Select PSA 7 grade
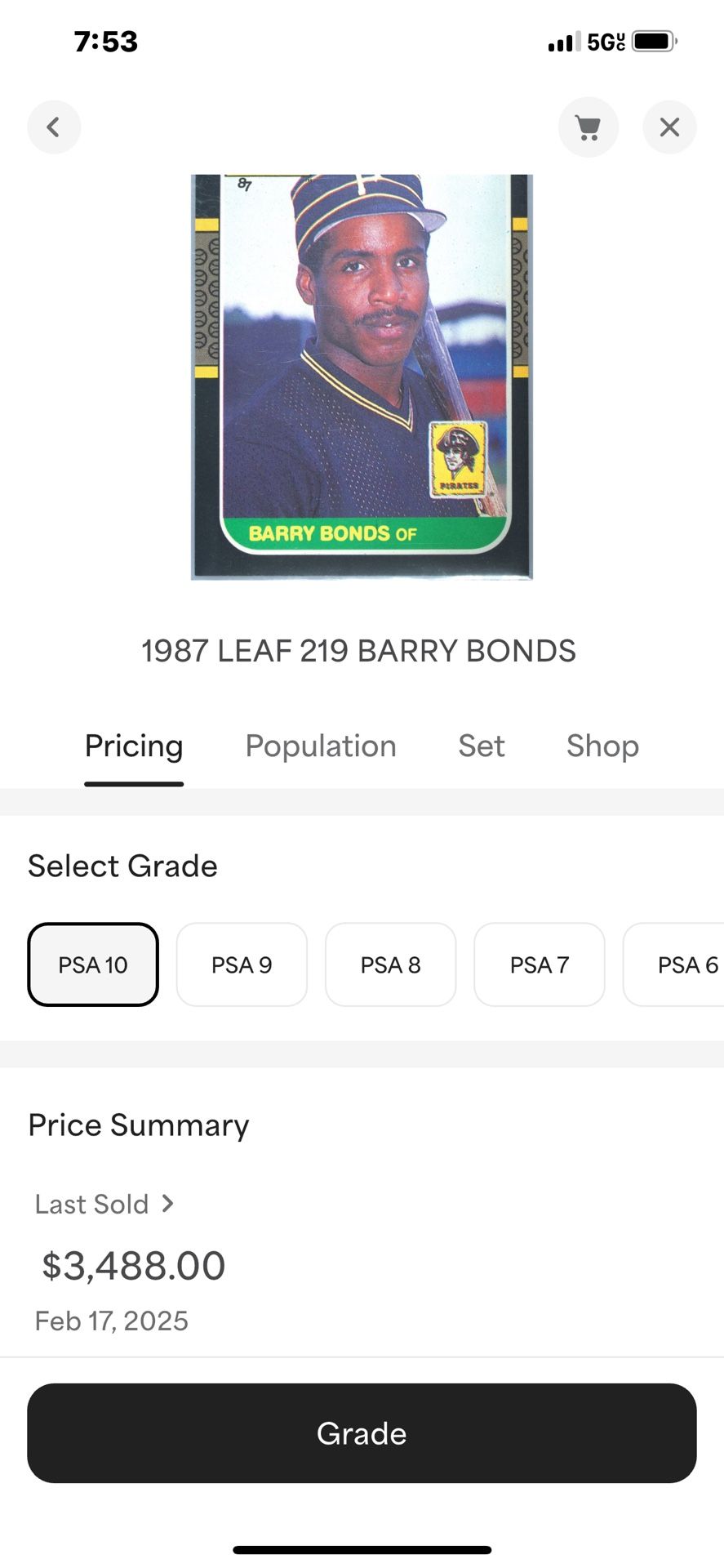724x1568 pixels. click(x=539, y=964)
